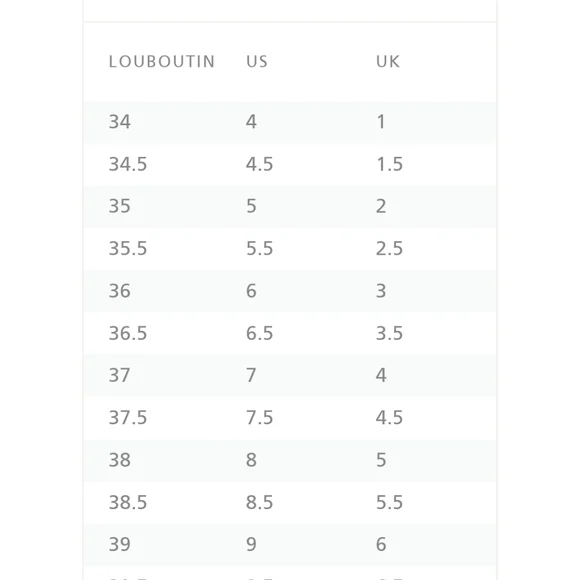The image size is (580, 580).
Task: Click UK size 3.5 value
Action: [390, 333]
